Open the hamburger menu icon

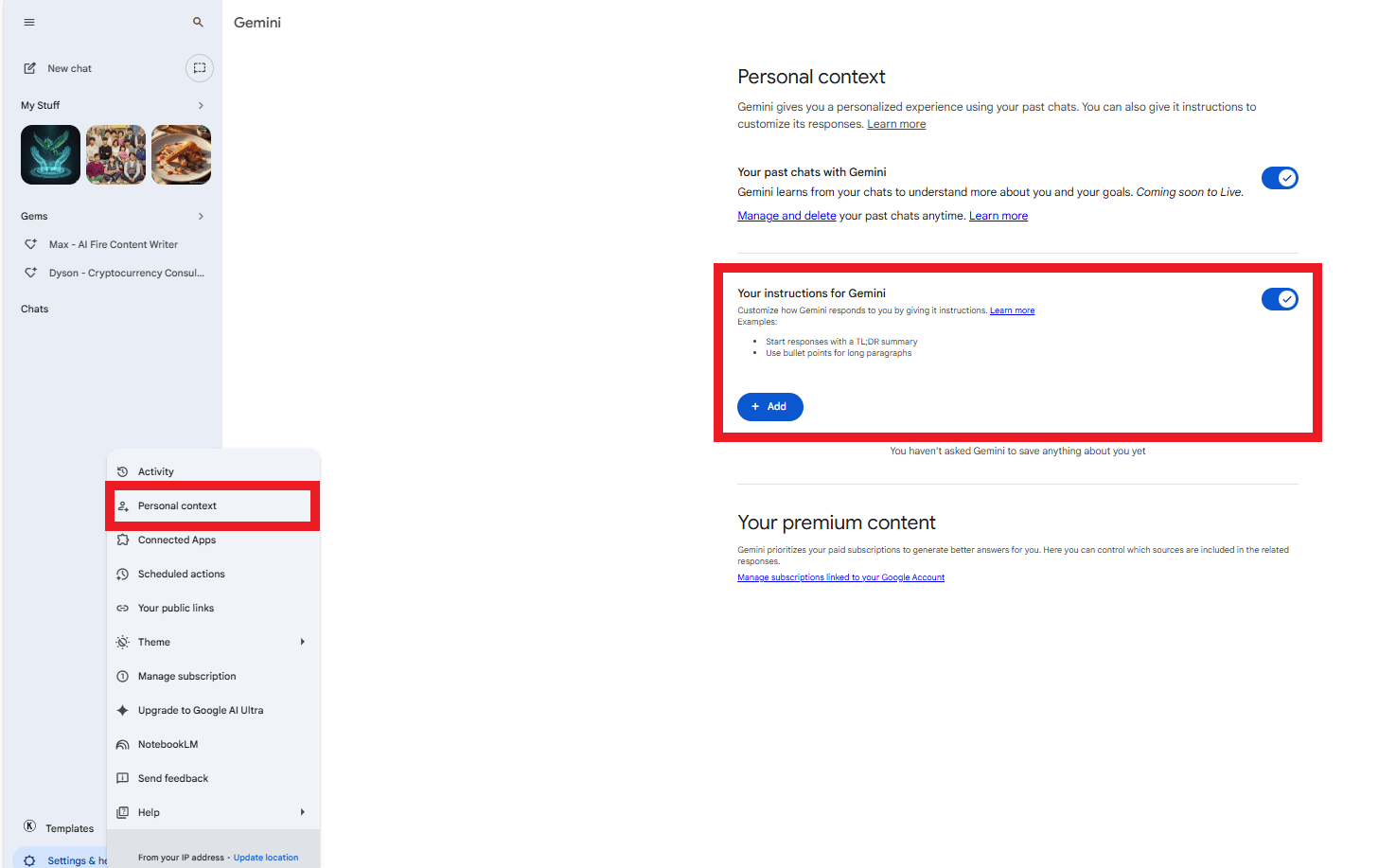coord(29,22)
